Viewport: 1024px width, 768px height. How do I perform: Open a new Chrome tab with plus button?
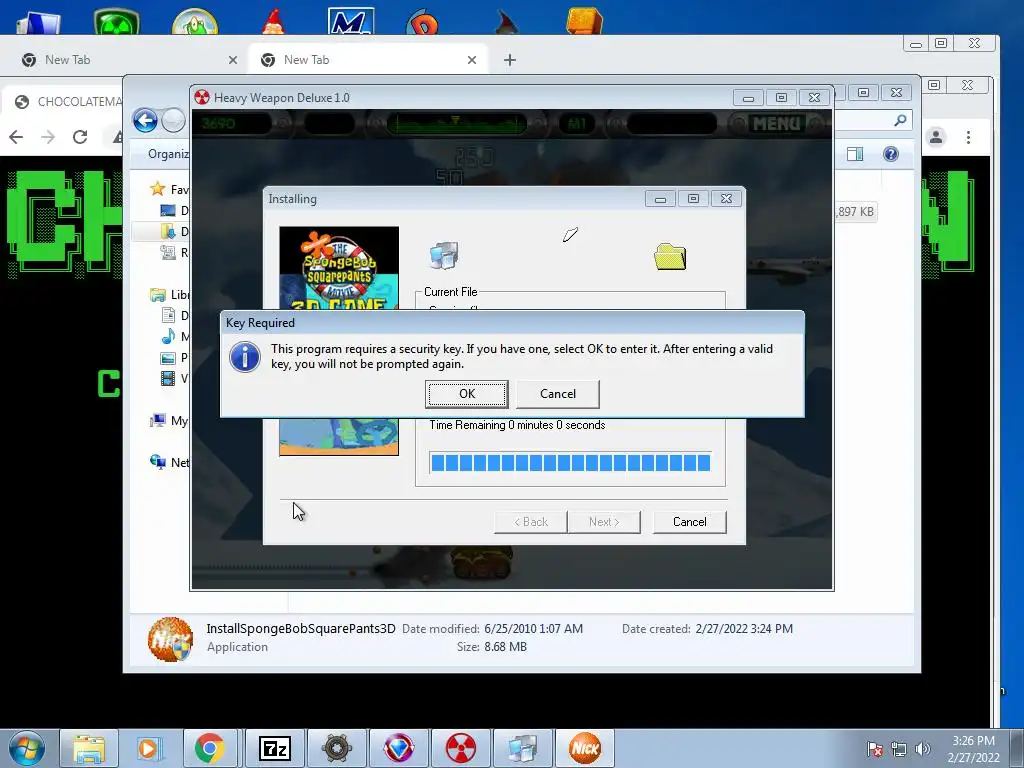pyautogui.click(x=510, y=60)
